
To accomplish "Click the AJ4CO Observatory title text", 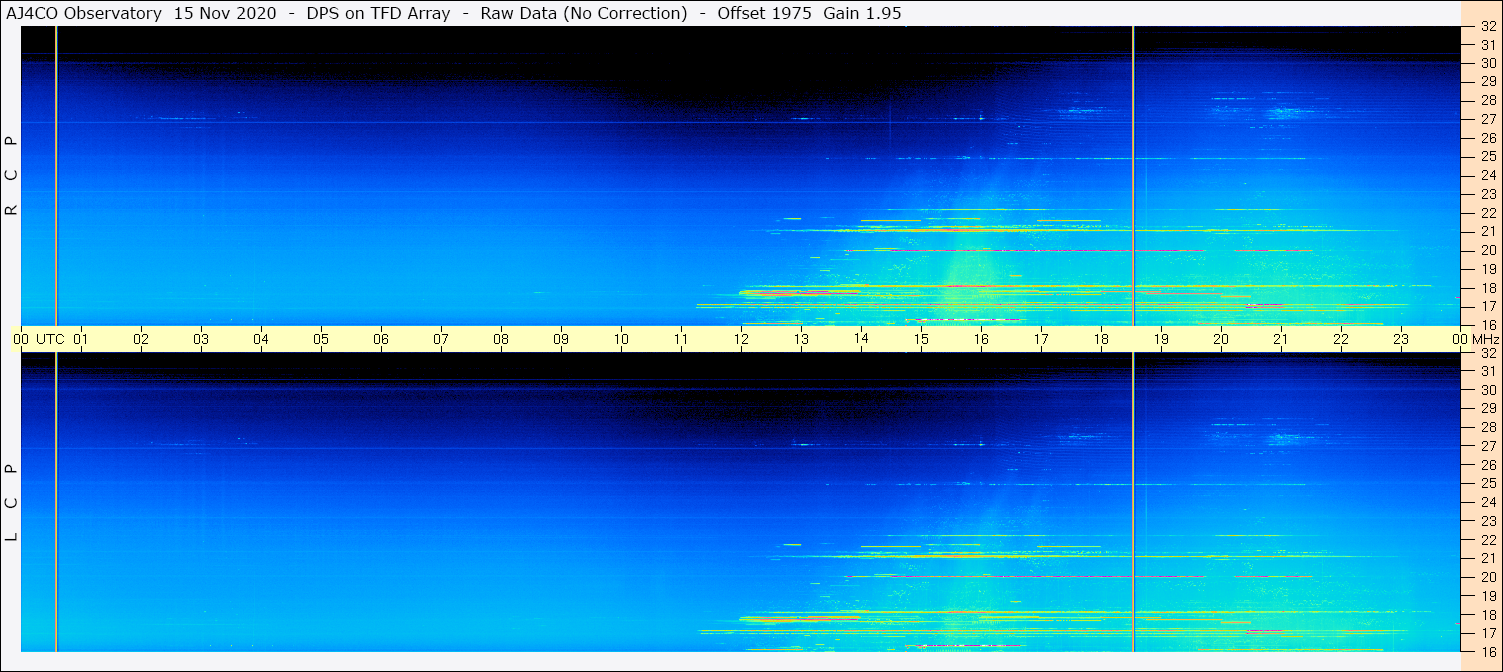I will point(85,13).
